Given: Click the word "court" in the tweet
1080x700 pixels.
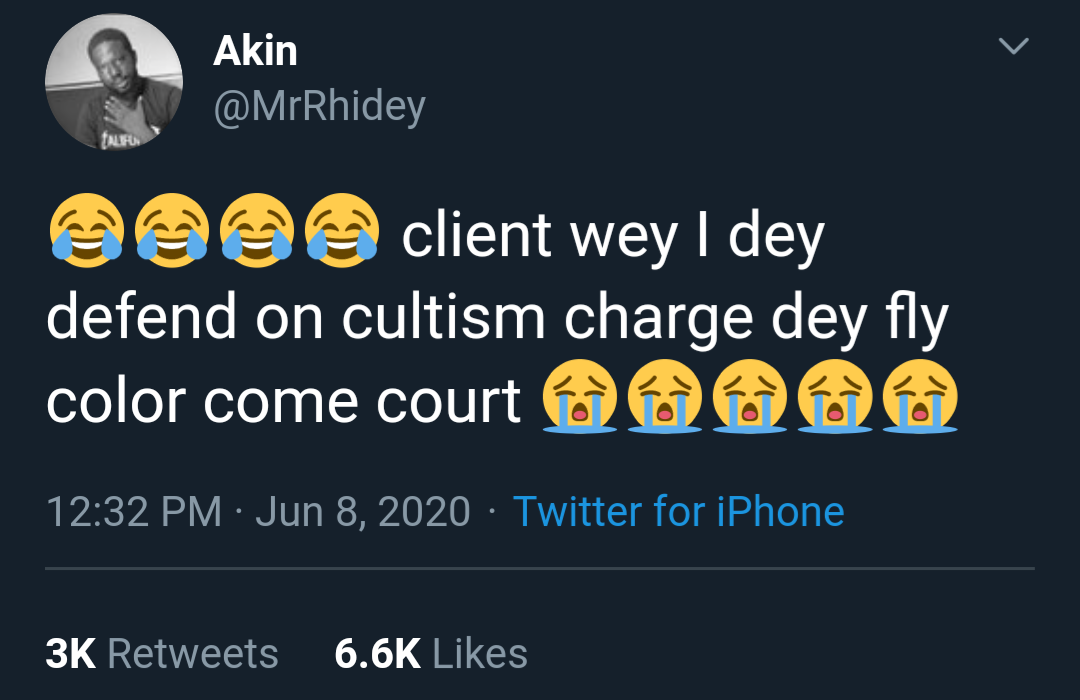Looking at the screenshot, I should (x=465, y=401).
